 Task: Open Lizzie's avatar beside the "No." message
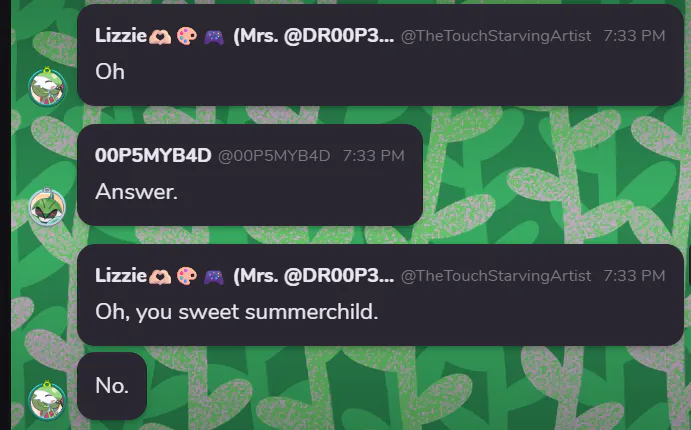(47, 400)
